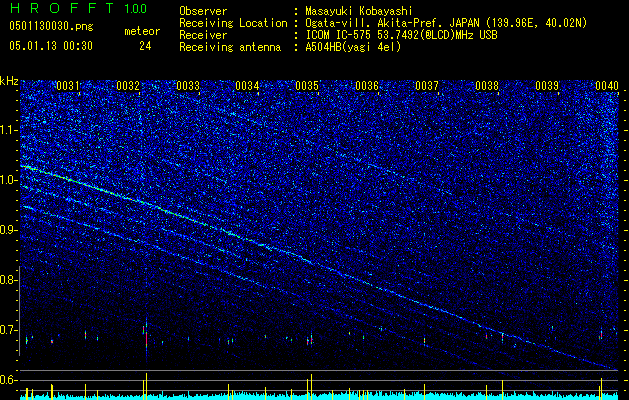Click the 1.0 frequency axis label
The image size is (629, 400).
coord(9,180)
